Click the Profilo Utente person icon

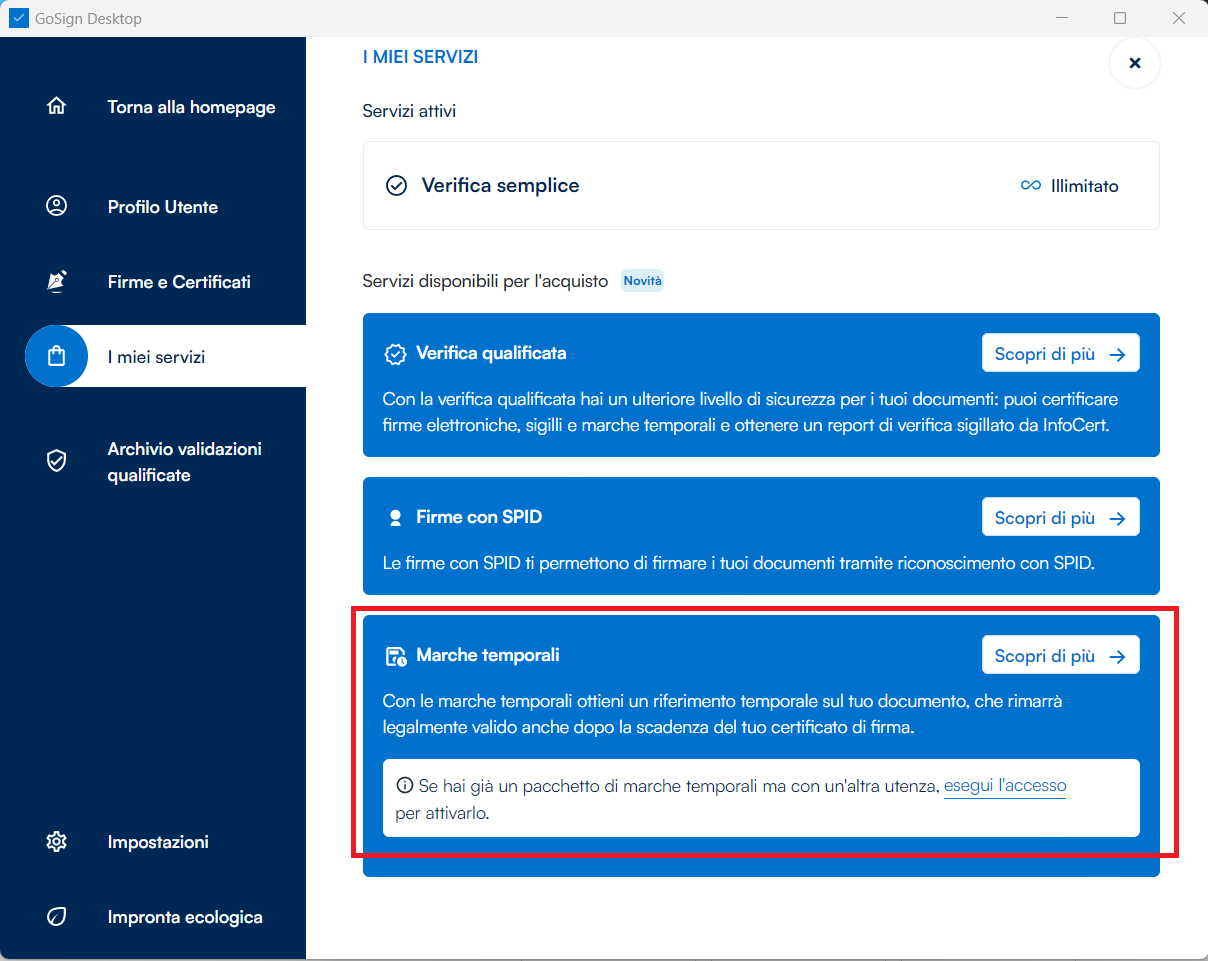click(x=57, y=206)
